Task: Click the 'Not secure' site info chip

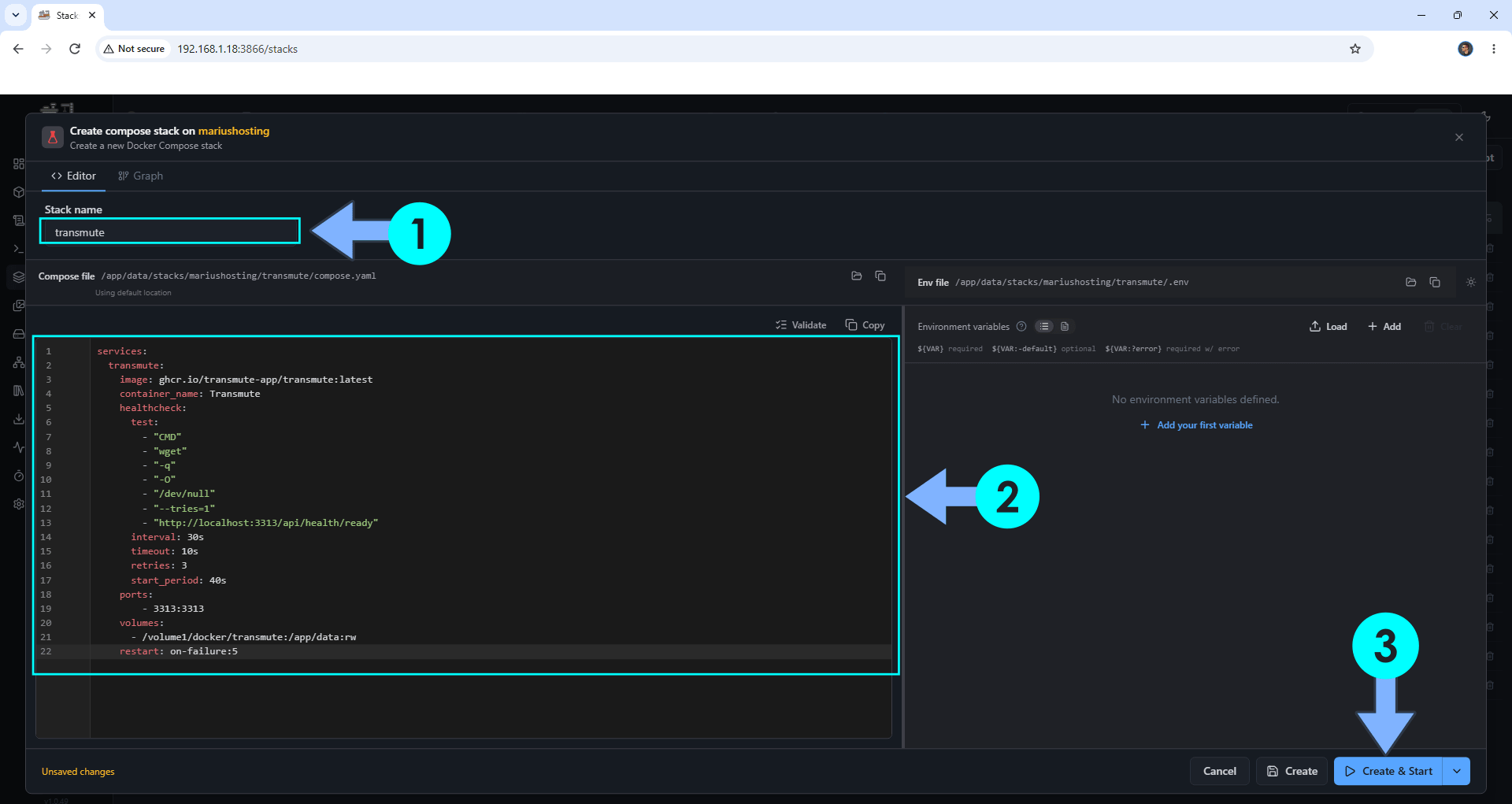Action: tap(134, 49)
